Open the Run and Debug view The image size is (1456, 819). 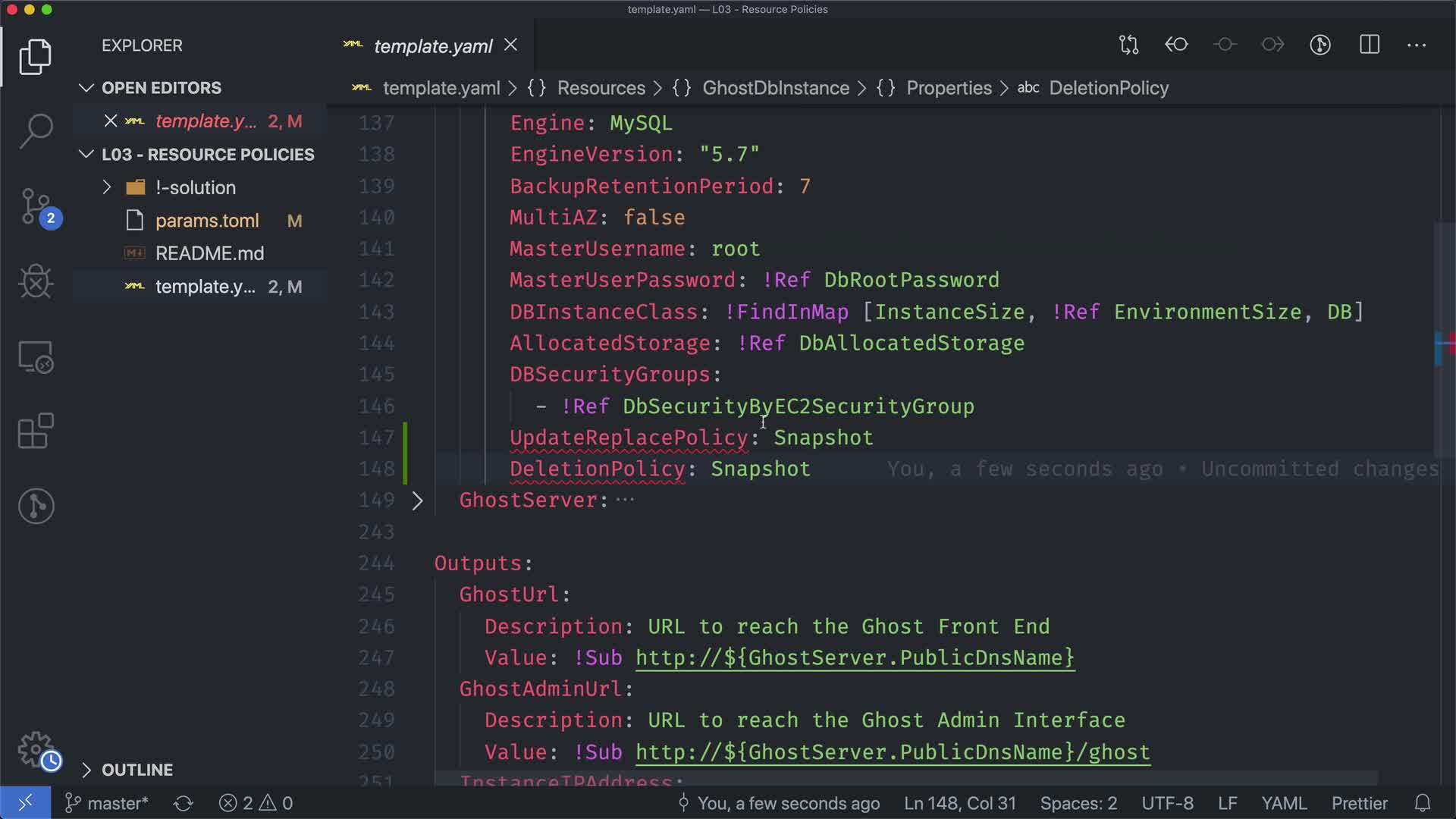36,281
